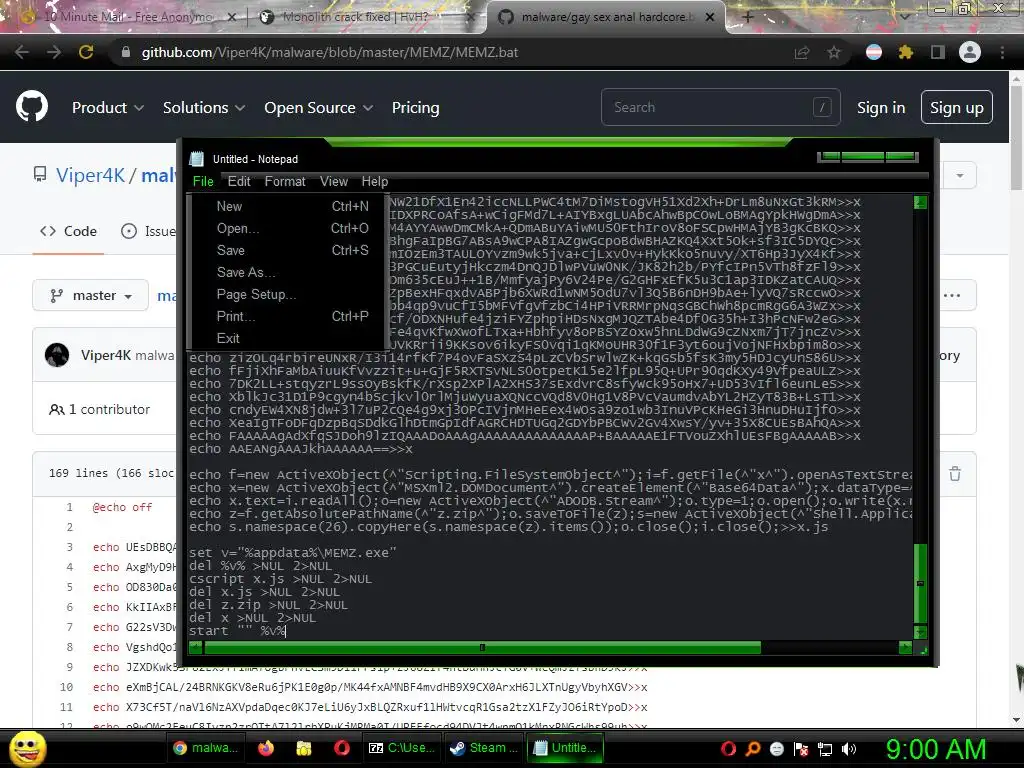Click magnifier icon in system tray
The height and width of the screenshot is (768, 1024).
pyautogui.click(x=753, y=749)
